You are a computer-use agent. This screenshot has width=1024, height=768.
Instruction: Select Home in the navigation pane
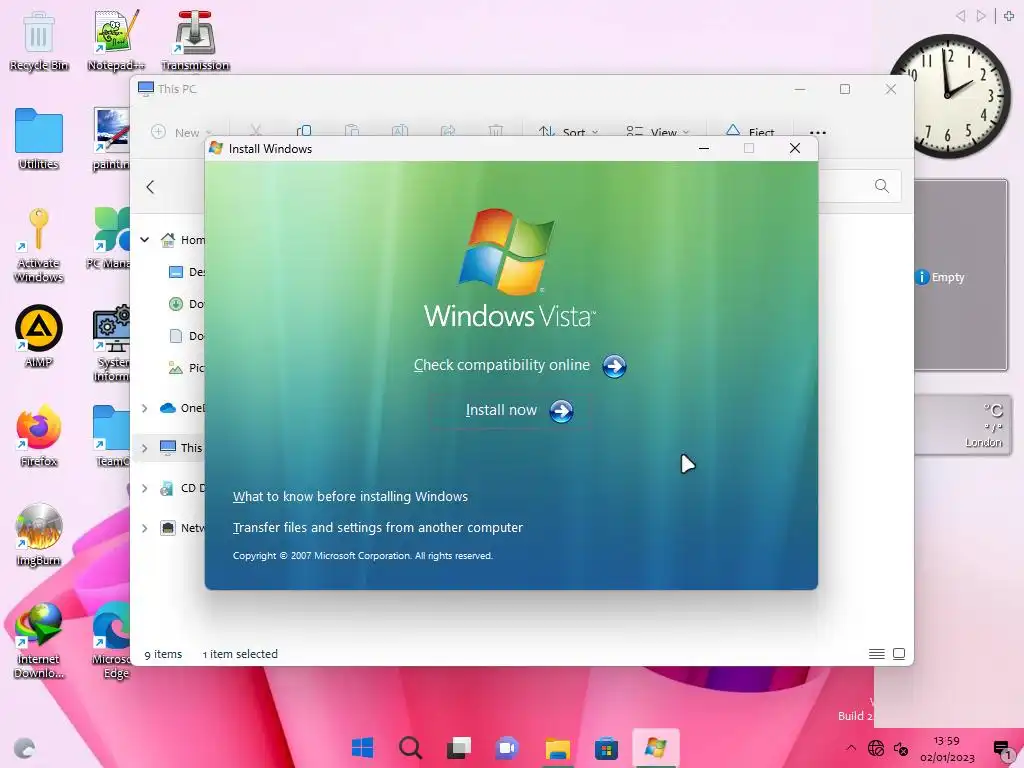coord(182,240)
